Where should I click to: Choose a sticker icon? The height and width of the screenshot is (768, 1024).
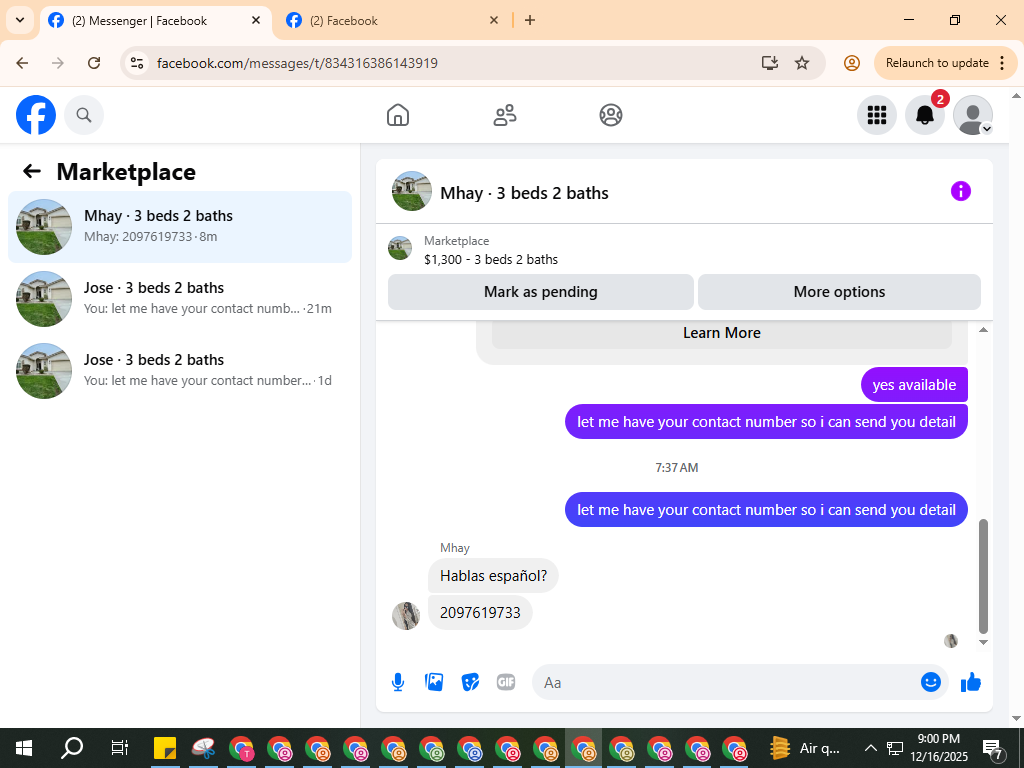point(470,682)
